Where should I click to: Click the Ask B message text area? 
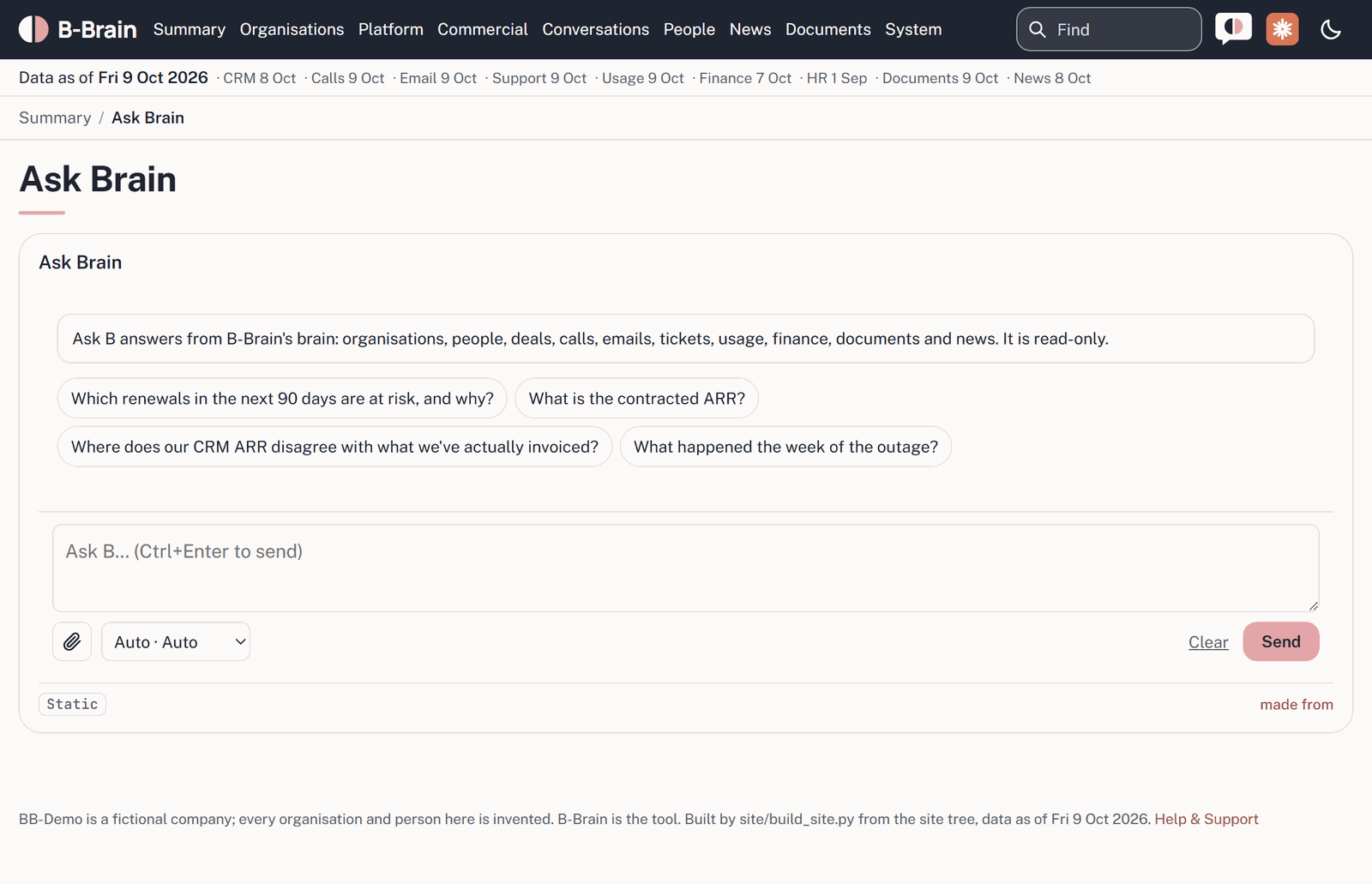(686, 568)
